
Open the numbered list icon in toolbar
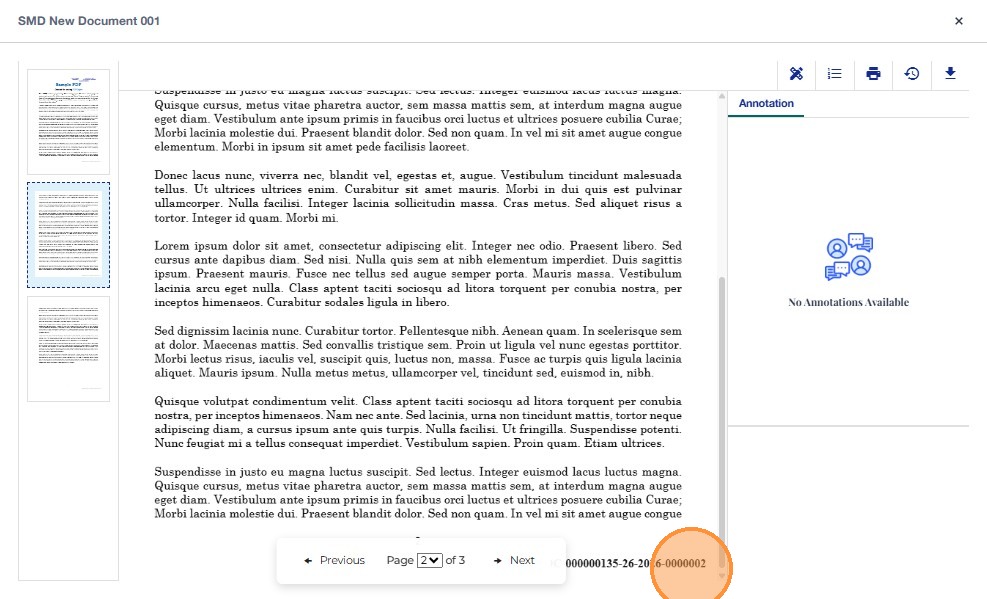835,74
